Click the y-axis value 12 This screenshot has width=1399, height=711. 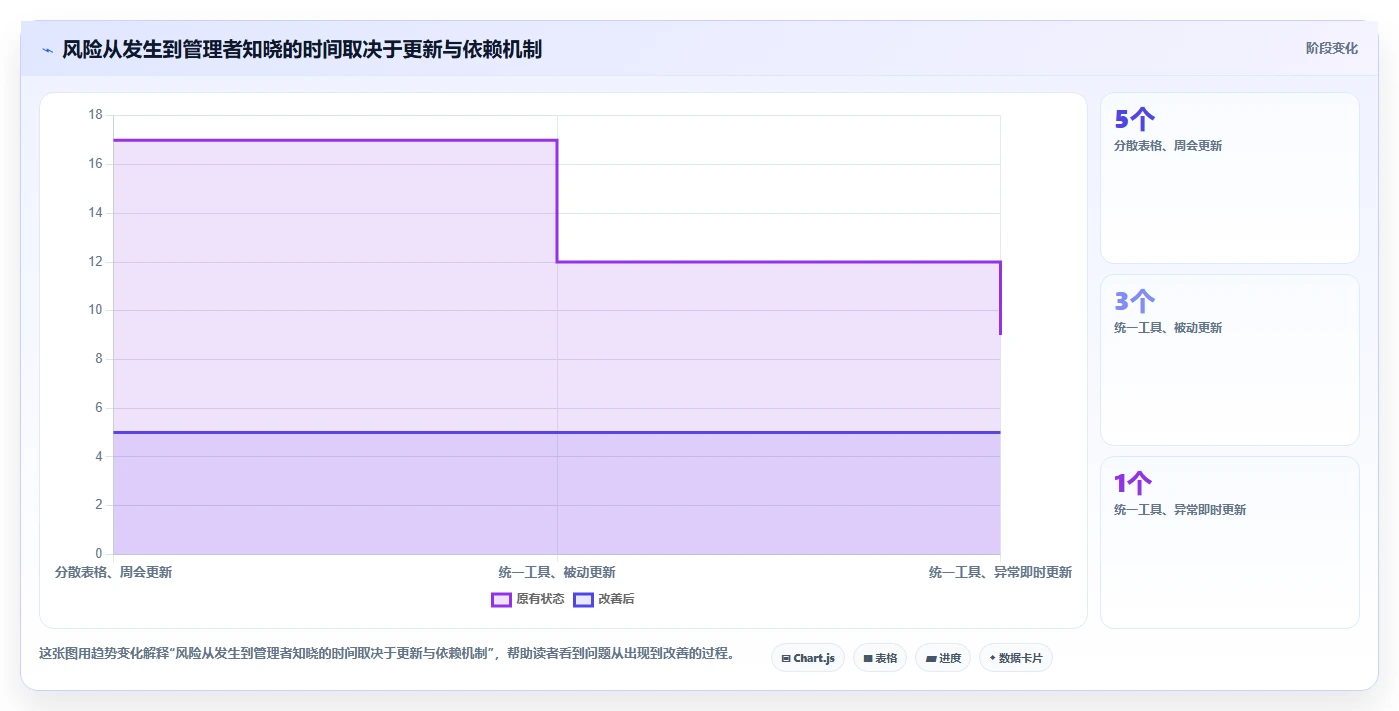click(x=95, y=261)
